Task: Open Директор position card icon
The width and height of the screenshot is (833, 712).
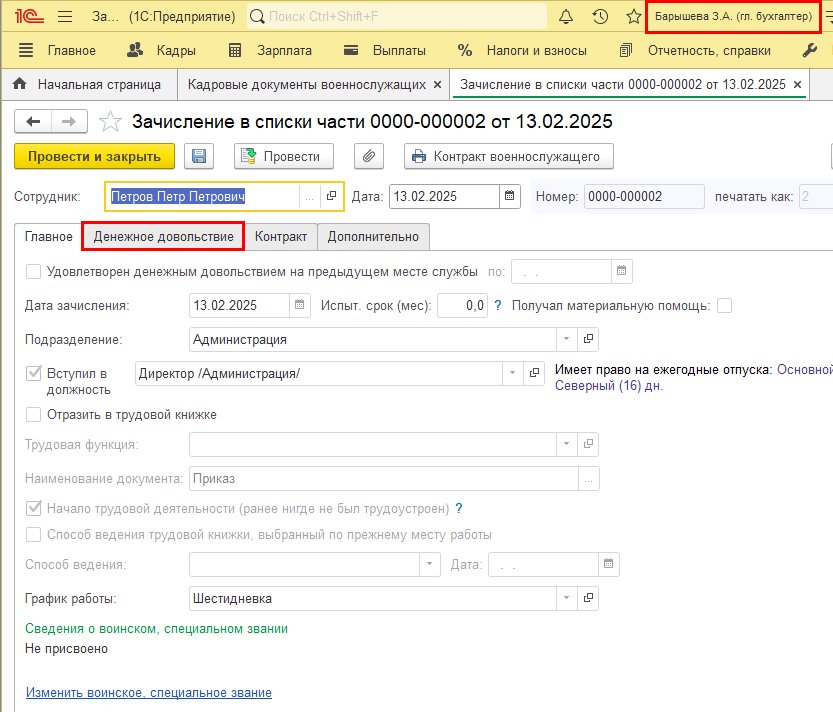Action: tap(534, 373)
